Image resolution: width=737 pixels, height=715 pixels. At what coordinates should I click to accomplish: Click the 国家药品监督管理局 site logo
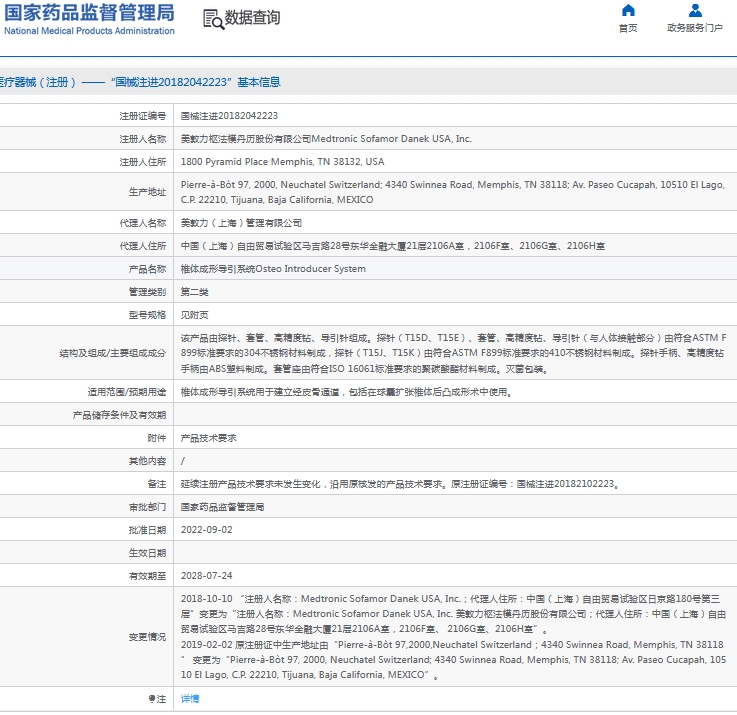pos(89,19)
